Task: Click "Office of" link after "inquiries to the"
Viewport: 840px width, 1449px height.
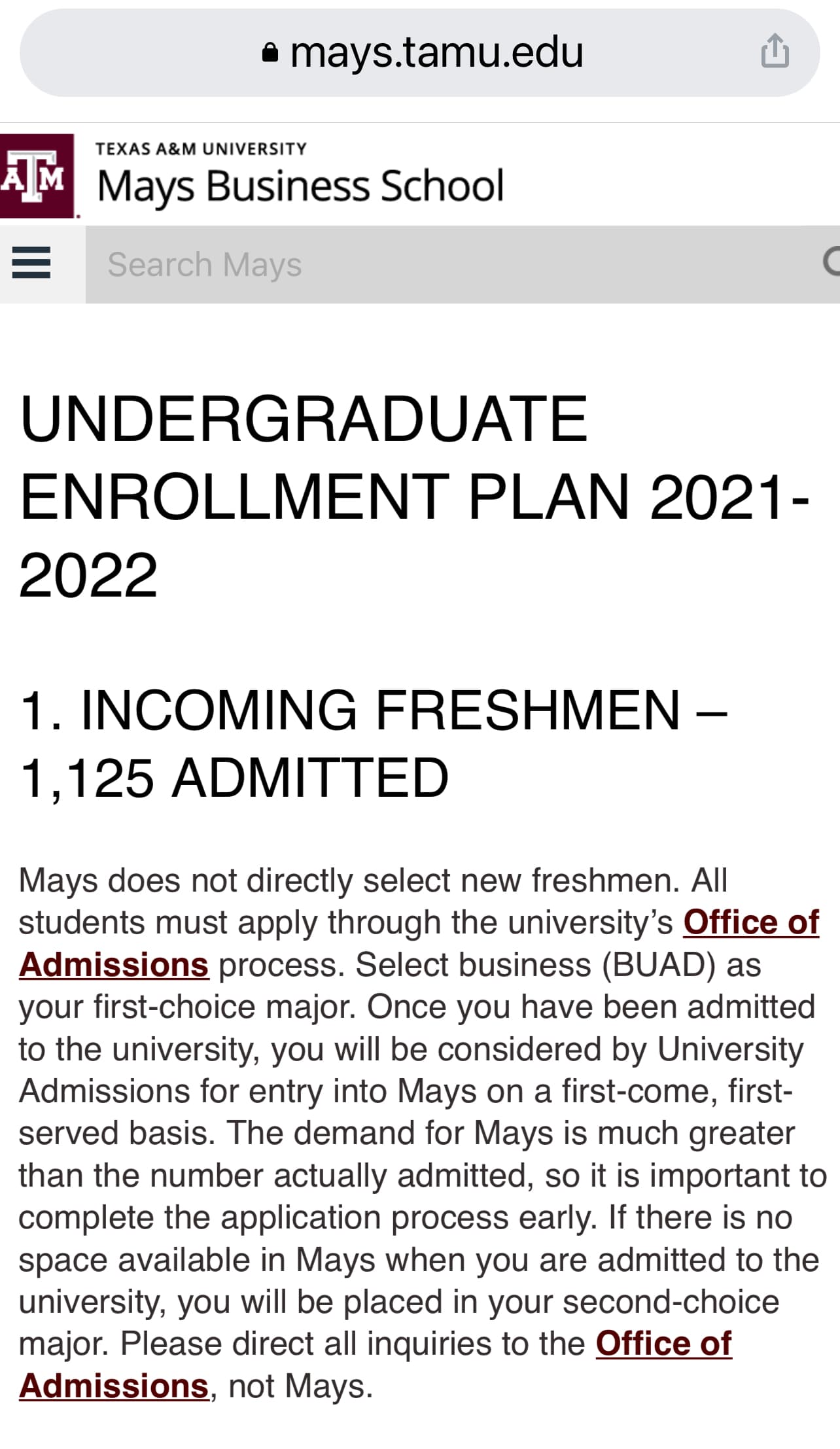Action: tap(663, 1344)
